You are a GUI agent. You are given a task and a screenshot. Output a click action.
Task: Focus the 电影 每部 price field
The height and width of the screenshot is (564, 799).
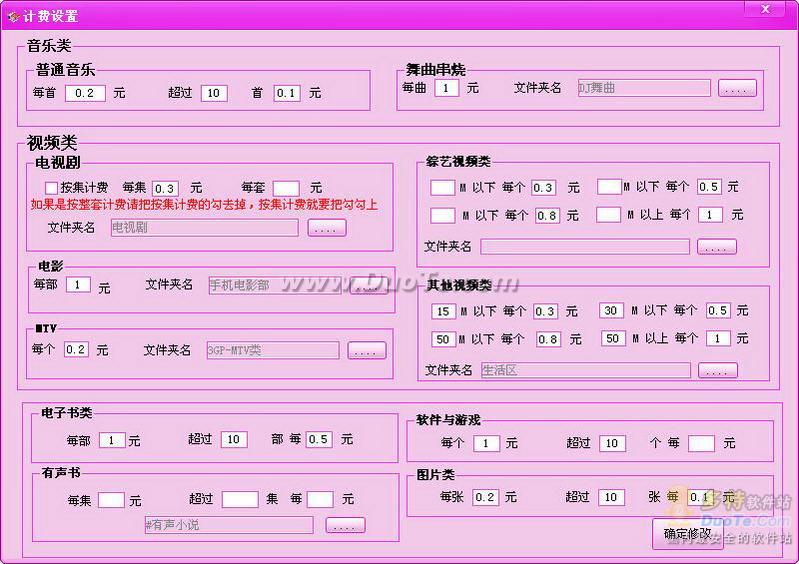coord(78,285)
